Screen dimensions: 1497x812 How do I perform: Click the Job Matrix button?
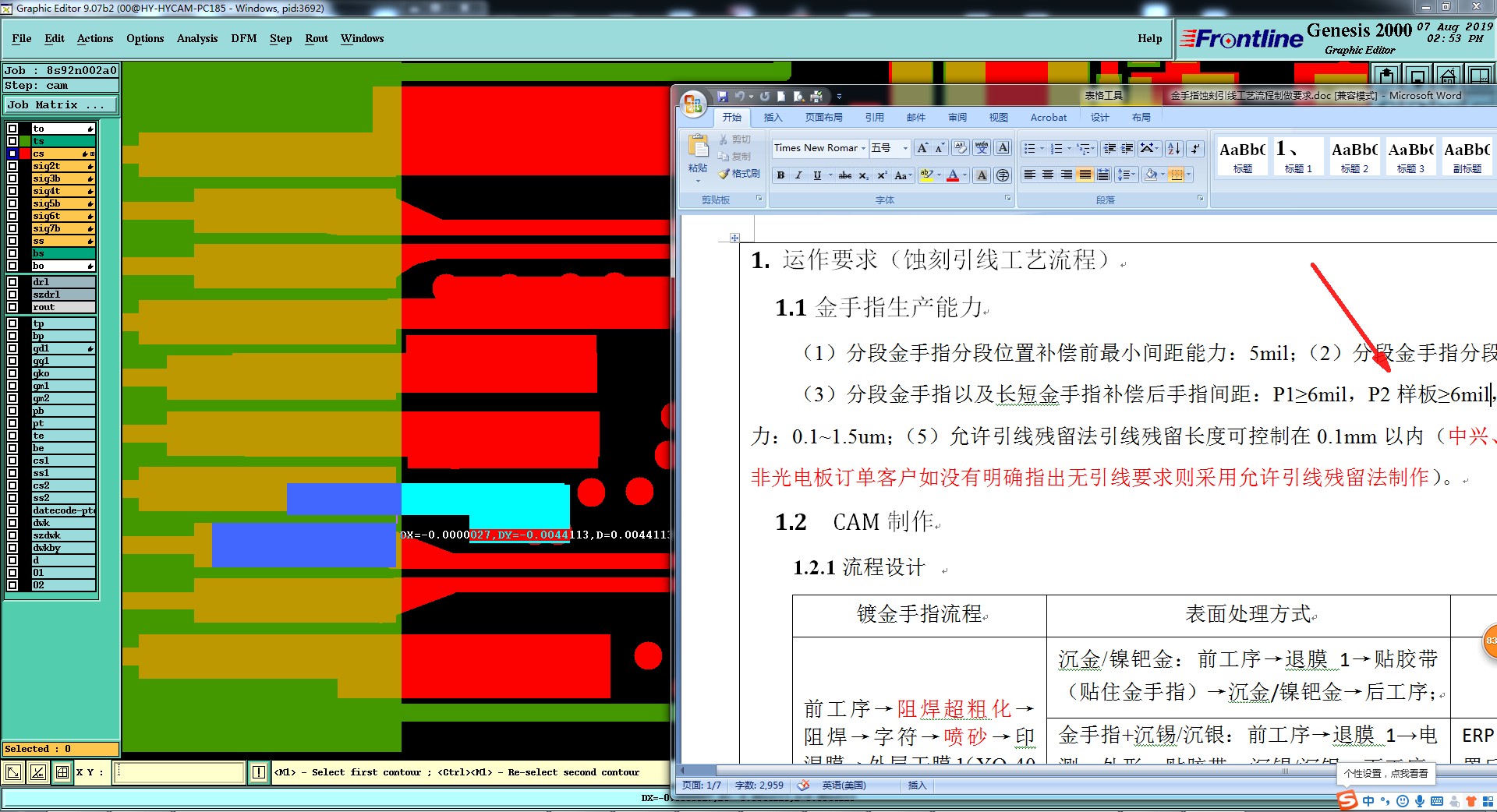61,104
